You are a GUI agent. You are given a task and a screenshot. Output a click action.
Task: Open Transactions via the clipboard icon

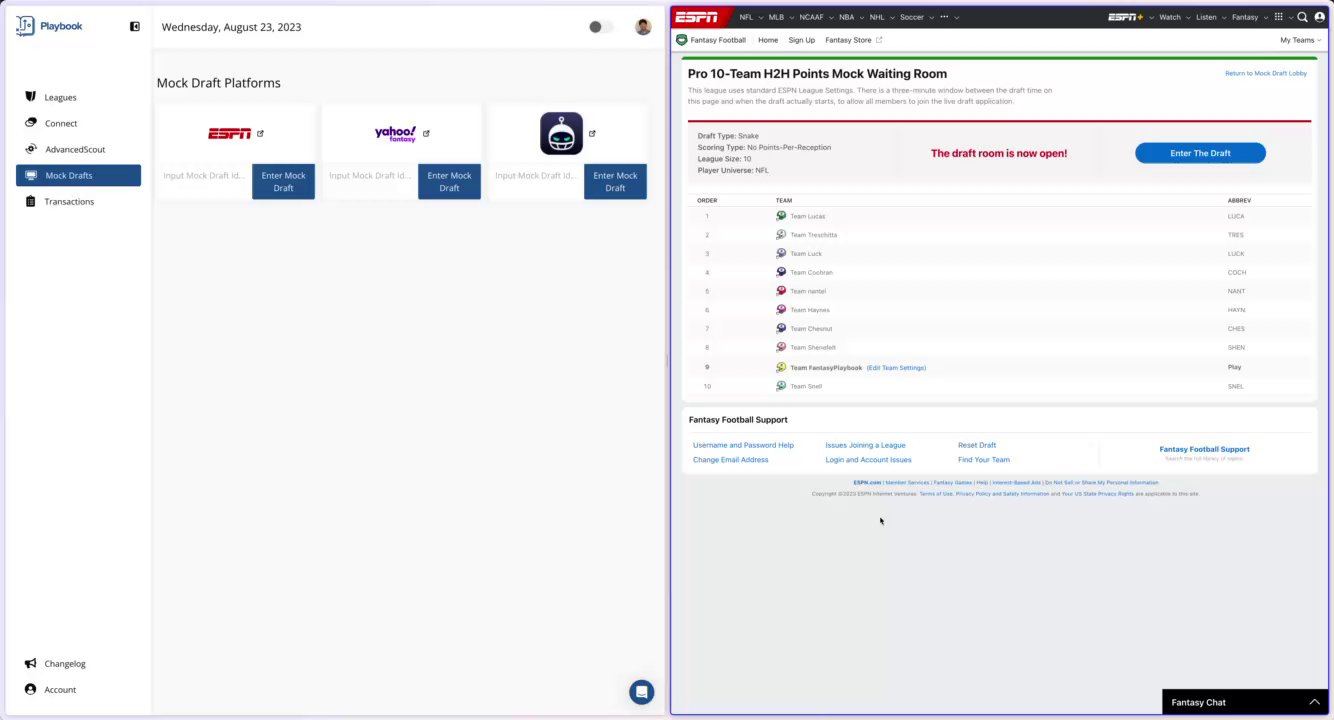[31, 201]
